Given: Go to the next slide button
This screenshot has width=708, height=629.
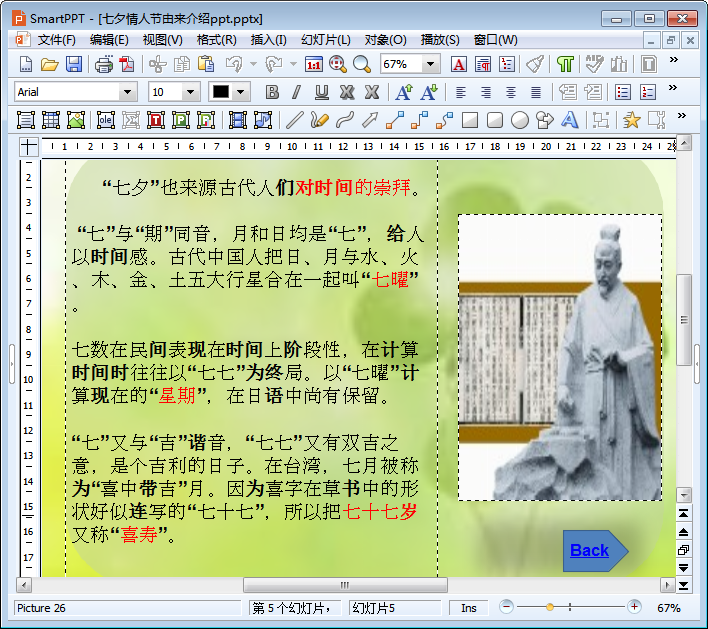Looking at the screenshot, I should pos(684,568).
